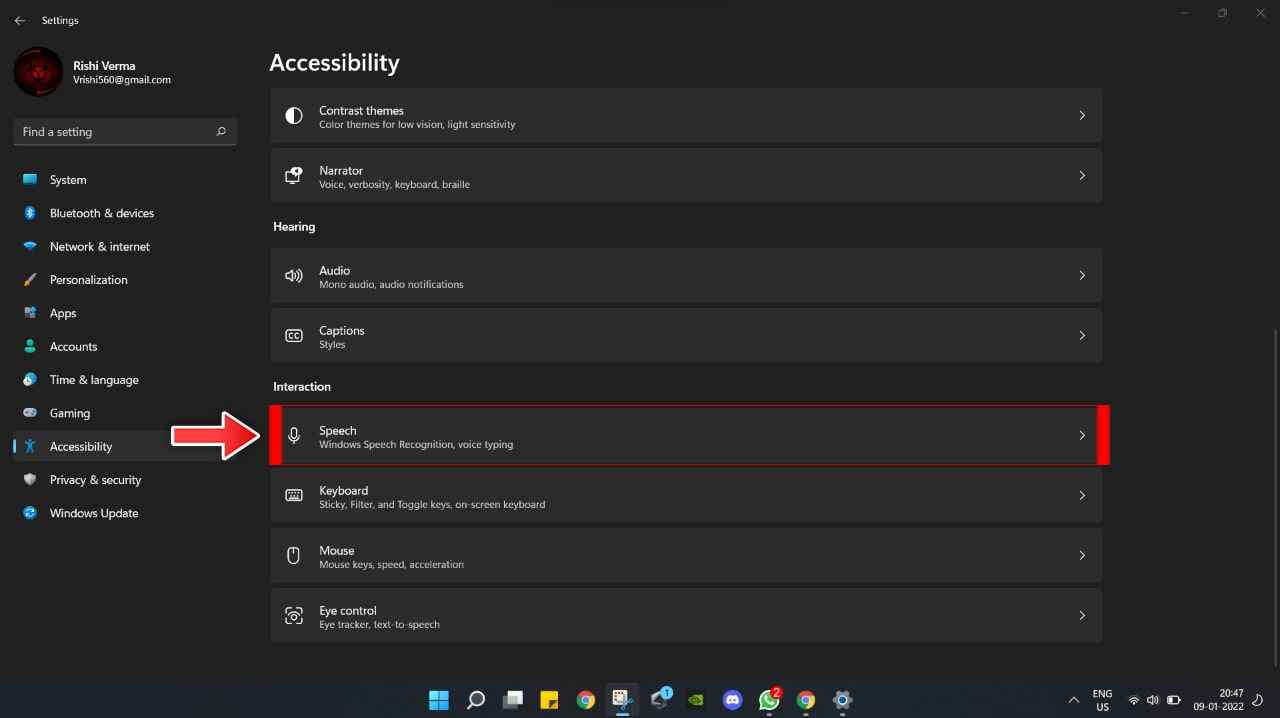The image size is (1280, 718).
Task: Click the Hearing section heading
Action: pyautogui.click(x=294, y=227)
